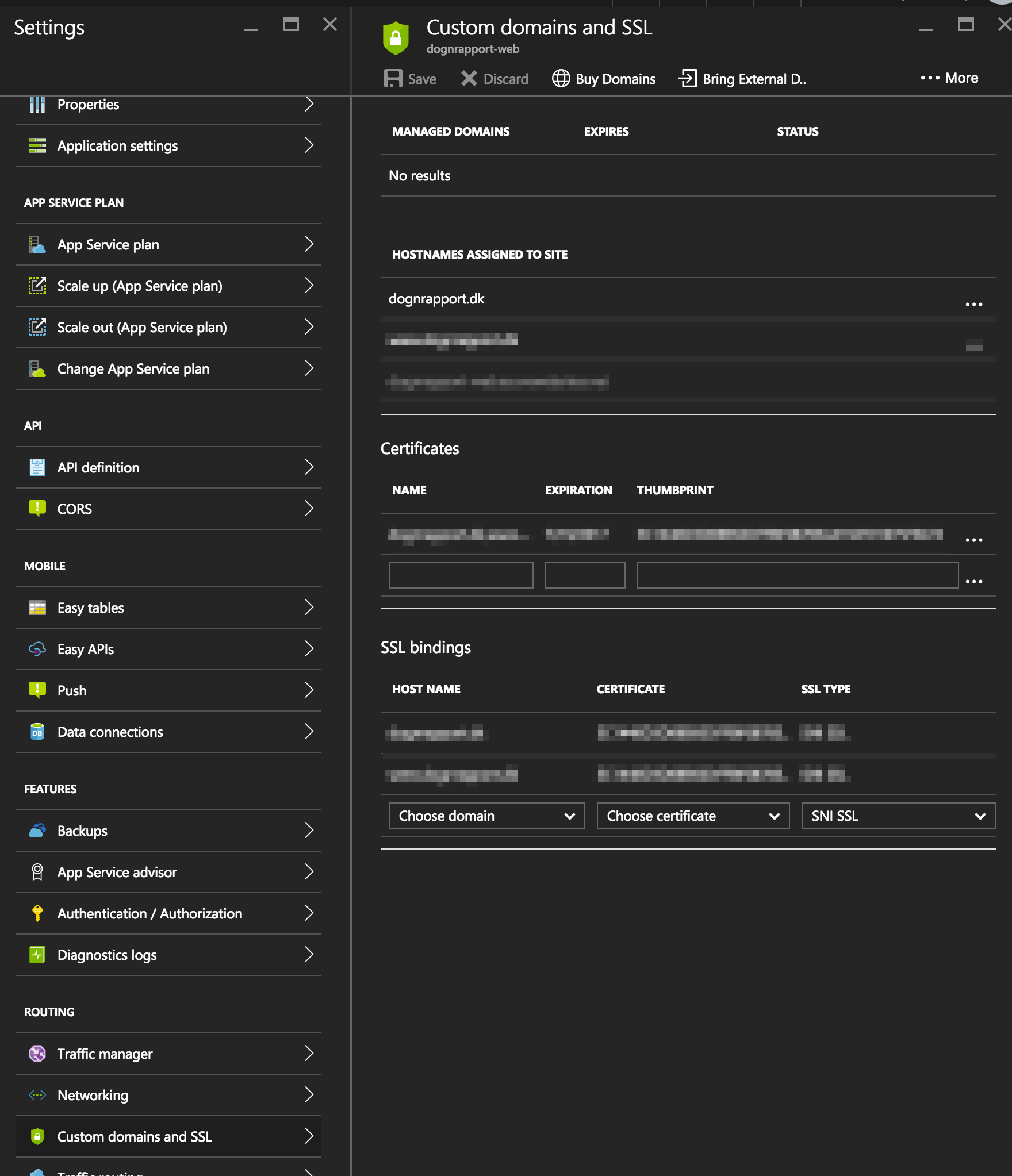Open the Choose domain dropdown

point(486,816)
